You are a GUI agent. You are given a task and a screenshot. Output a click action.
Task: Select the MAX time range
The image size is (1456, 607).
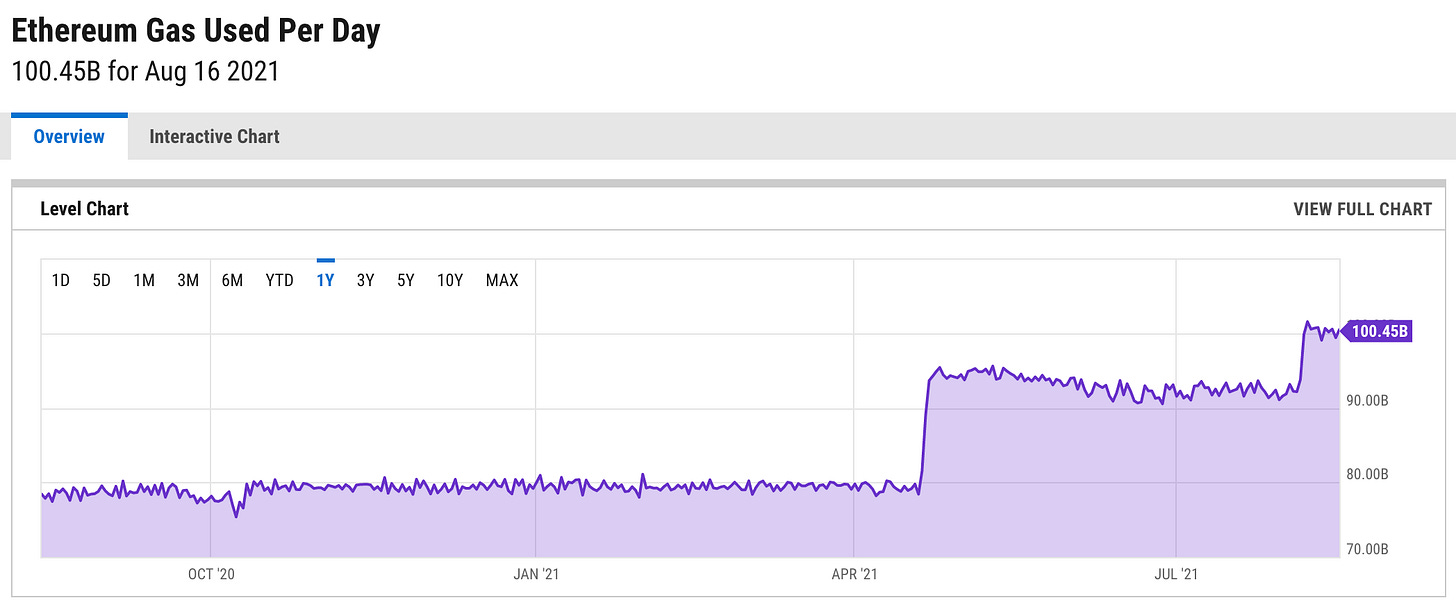[x=502, y=280]
